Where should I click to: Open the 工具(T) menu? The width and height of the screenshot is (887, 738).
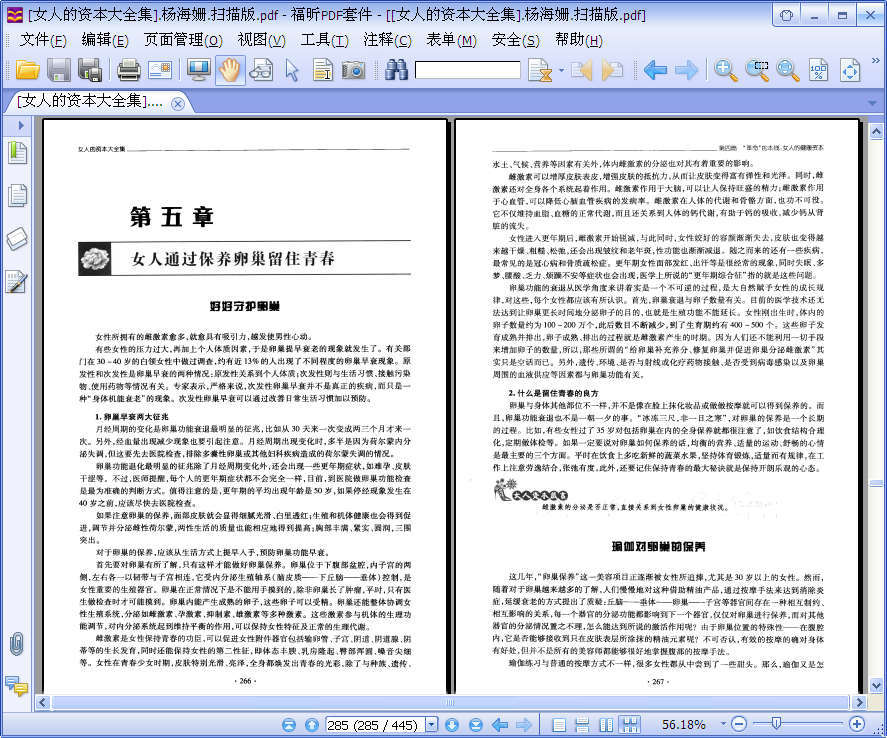point(324,40)
